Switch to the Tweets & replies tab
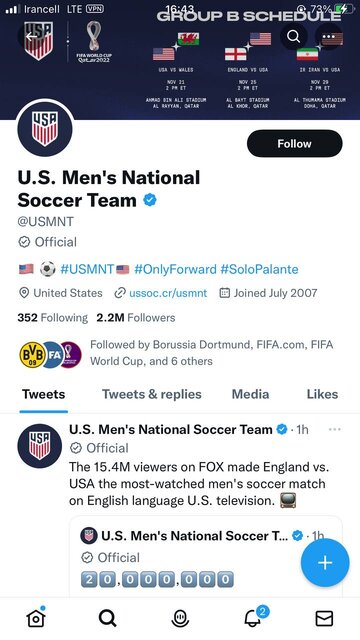 (152, 394)
